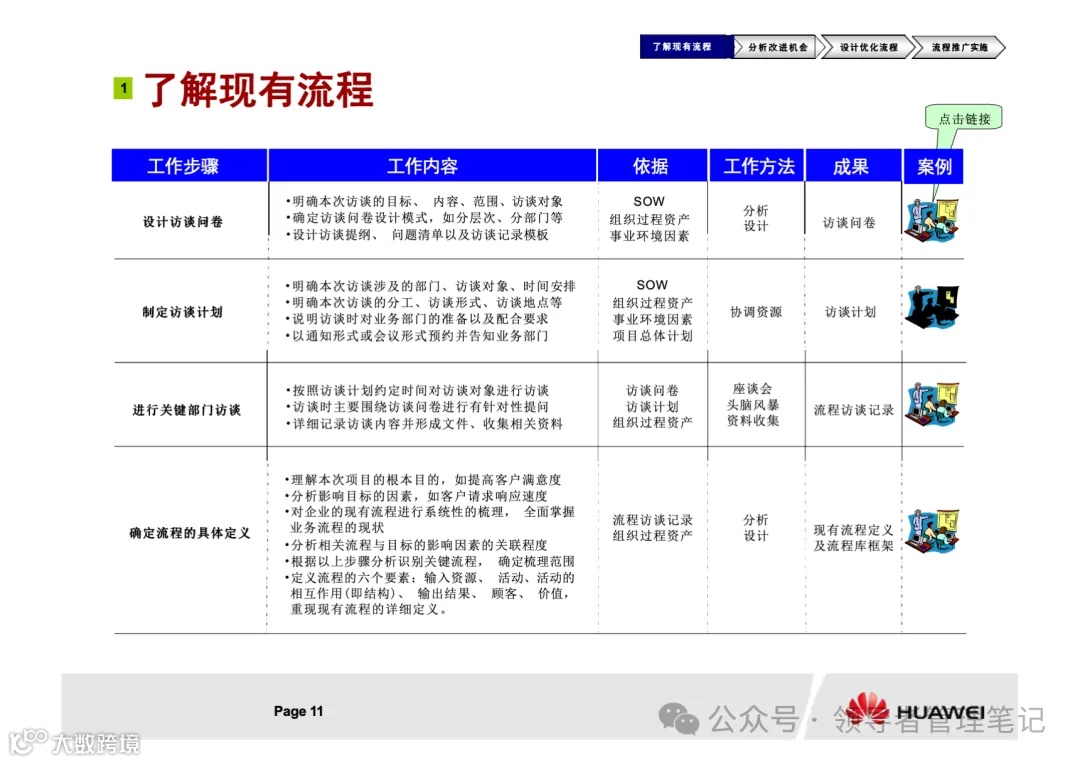Screen dimensions: 1080x763
Task: Click the green 点击链接 callout
Action: pyautogui.click(x=965, y=118)
